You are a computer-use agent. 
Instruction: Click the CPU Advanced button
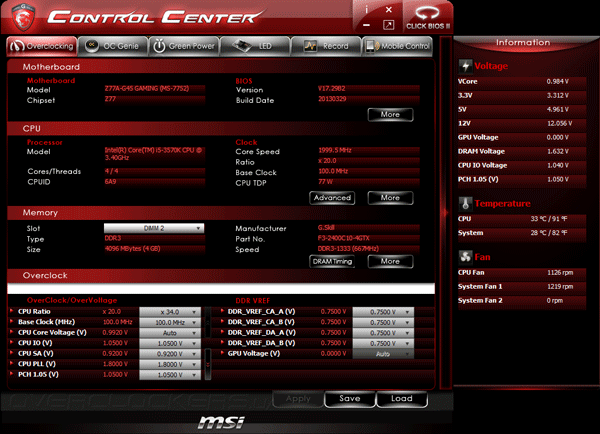point(332,198)
